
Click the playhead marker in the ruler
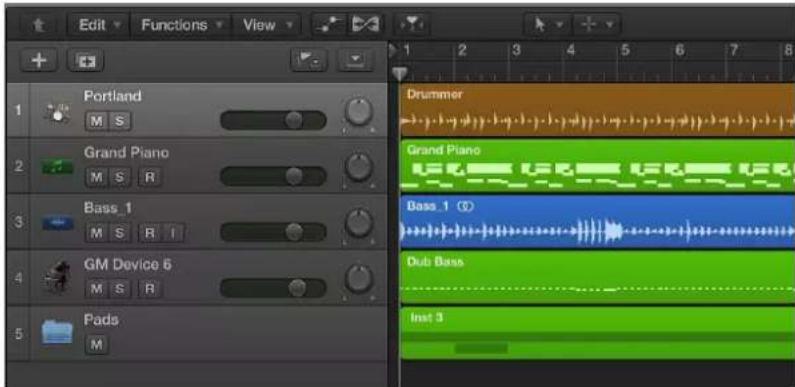tap(400, 74)
